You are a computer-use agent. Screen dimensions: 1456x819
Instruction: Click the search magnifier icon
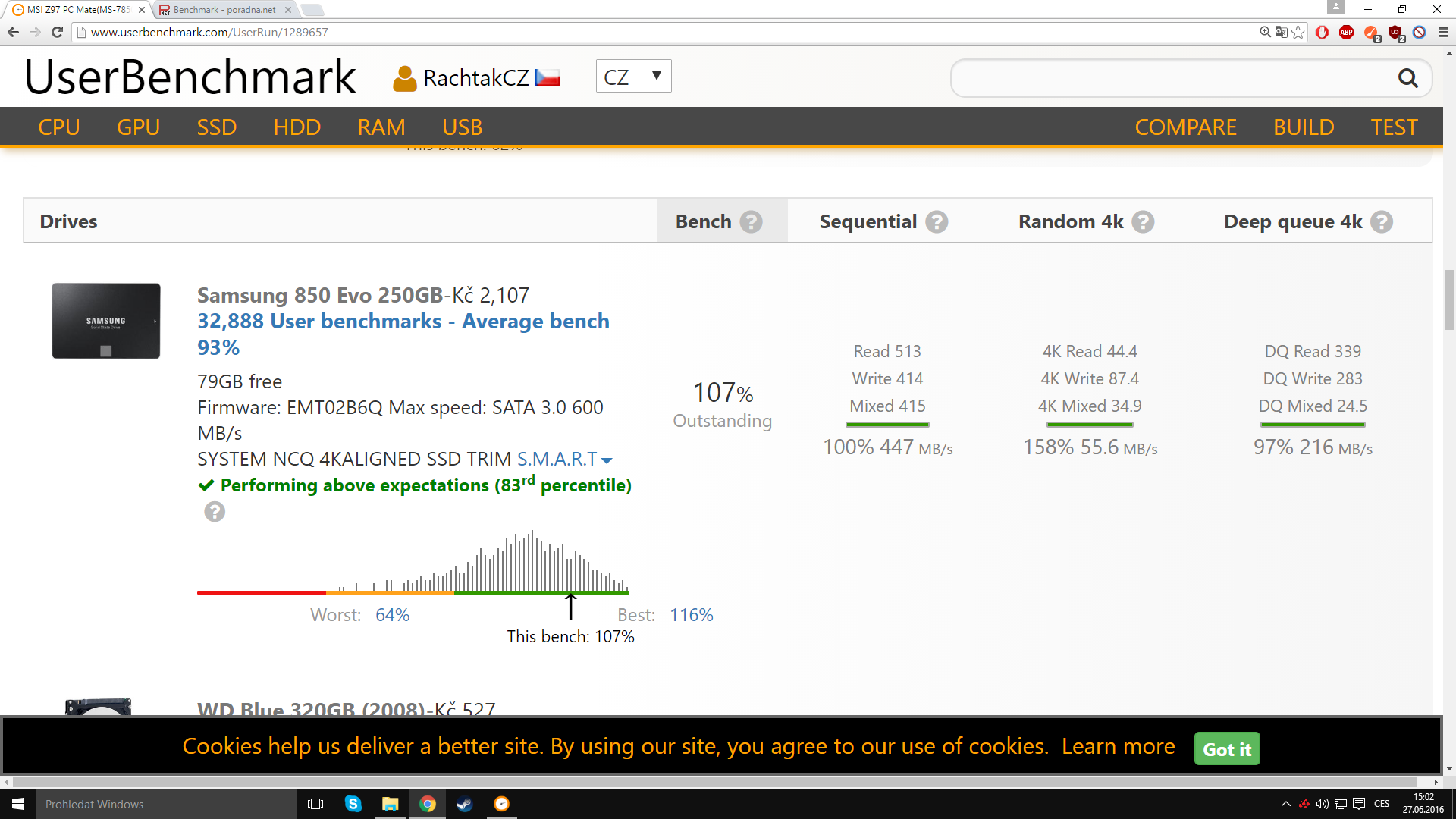[x=1407, y=78]
